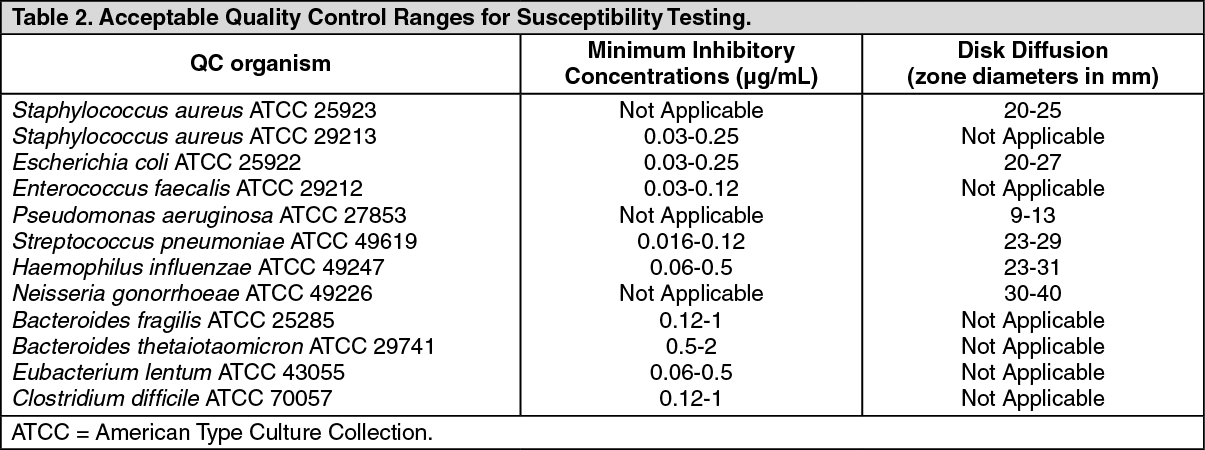Image resolution: width=1205 pixels, height=450 pixels.
Task: Click the Disk Diffusion column header
Action: point(1032,63)
